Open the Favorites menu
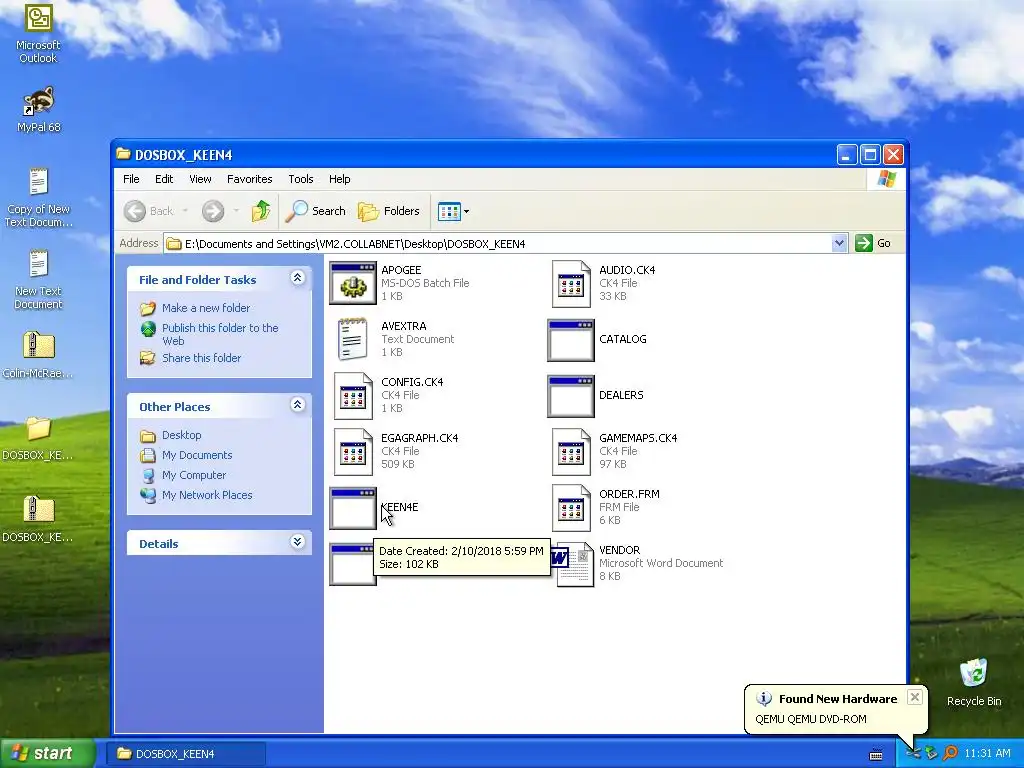The height and width of the screenshot is (768, 1024). (x=249, y=179)
